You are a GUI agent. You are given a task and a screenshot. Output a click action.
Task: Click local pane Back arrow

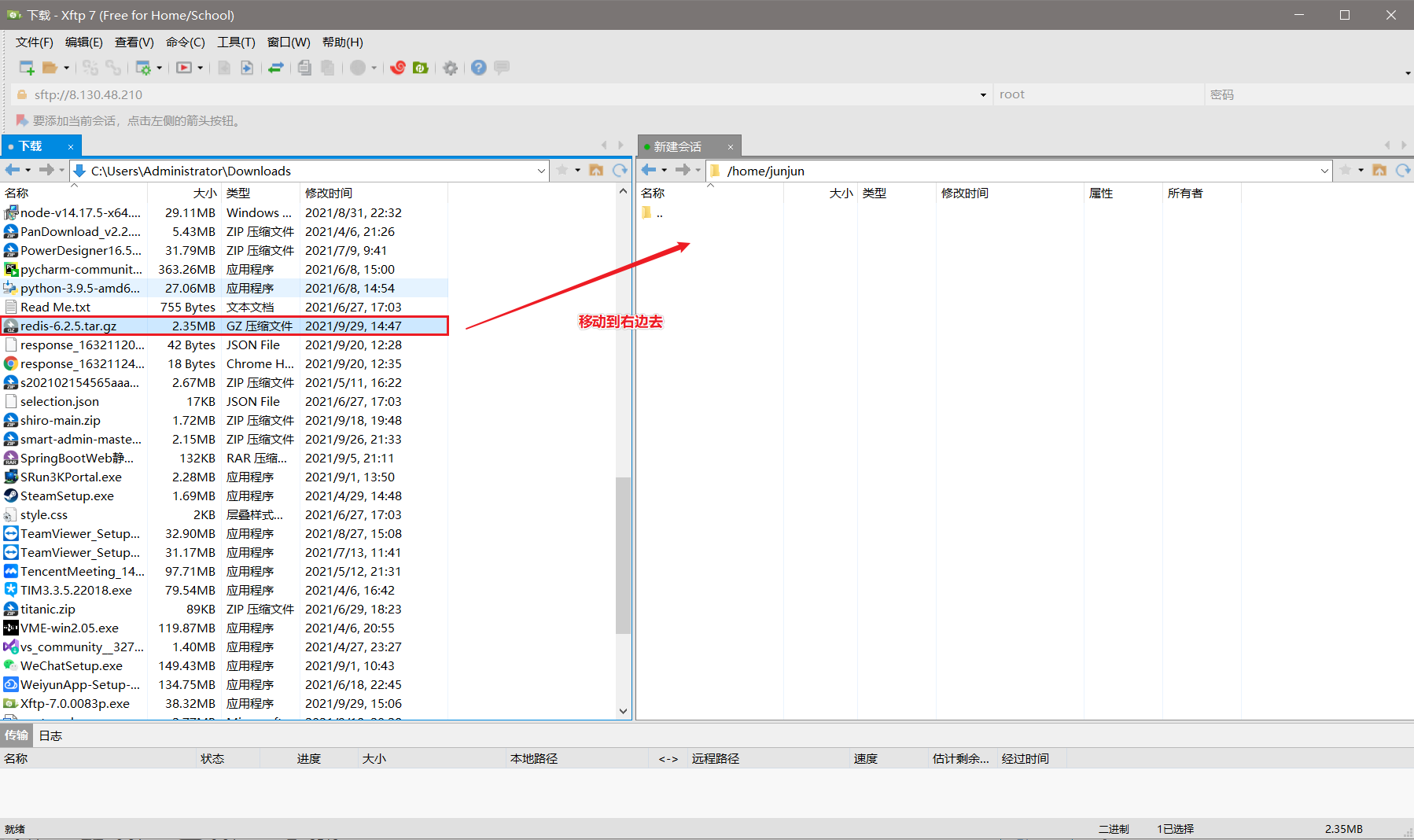(13, 170)
